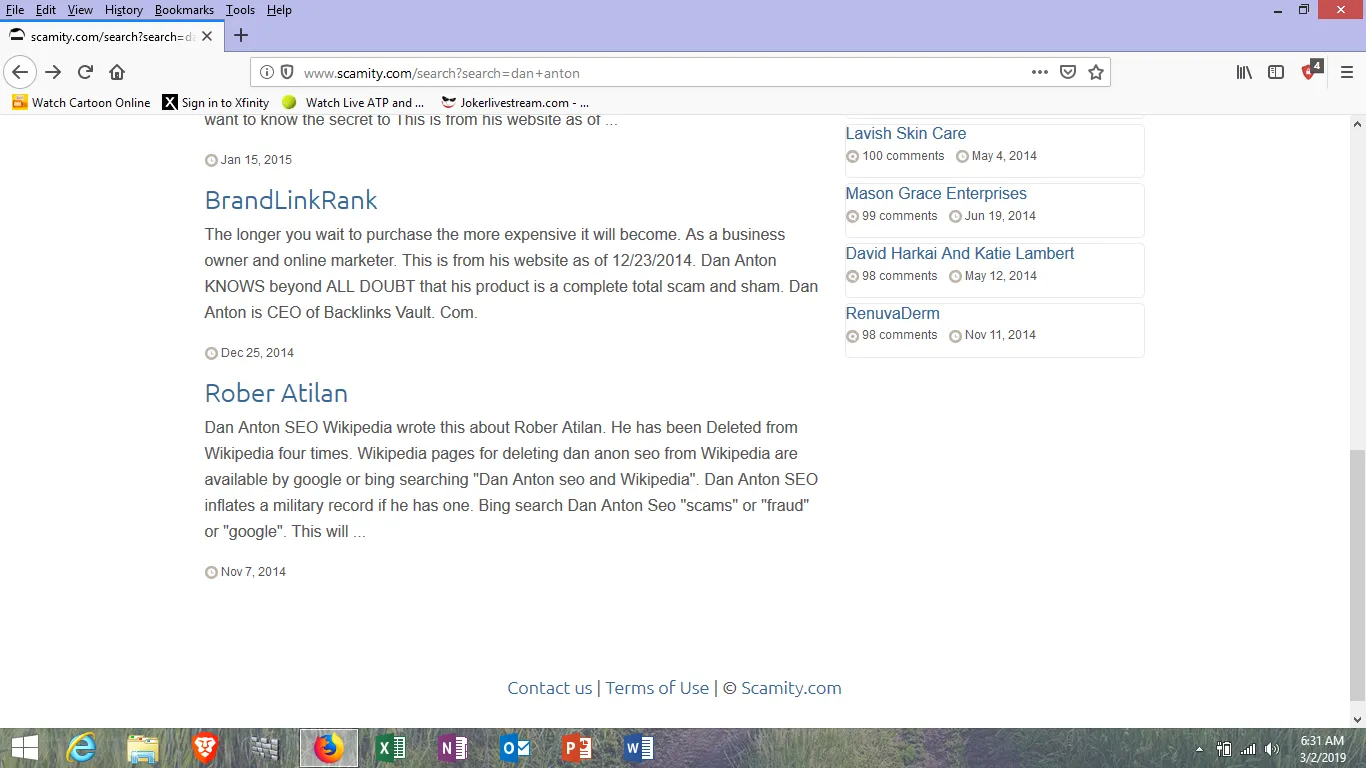Open the File menu
The width and height of the screenshot is (1366, 768).
[x=15, y=10]
